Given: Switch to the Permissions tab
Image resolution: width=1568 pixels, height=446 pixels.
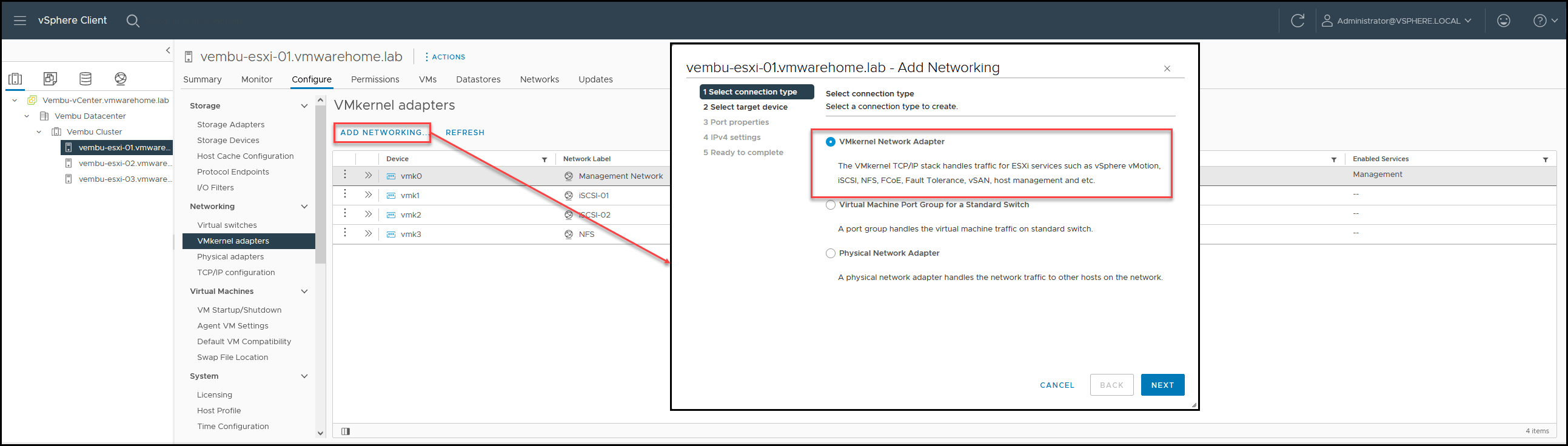Looking at the screenshot, I should coord(375,79).
